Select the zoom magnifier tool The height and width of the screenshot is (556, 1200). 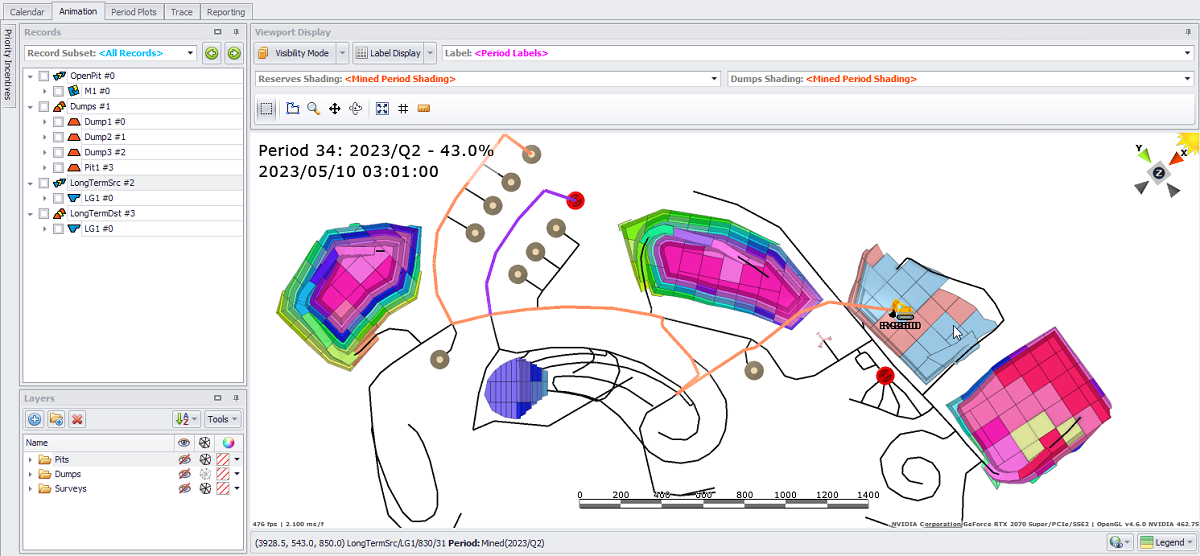click(313, 109)
